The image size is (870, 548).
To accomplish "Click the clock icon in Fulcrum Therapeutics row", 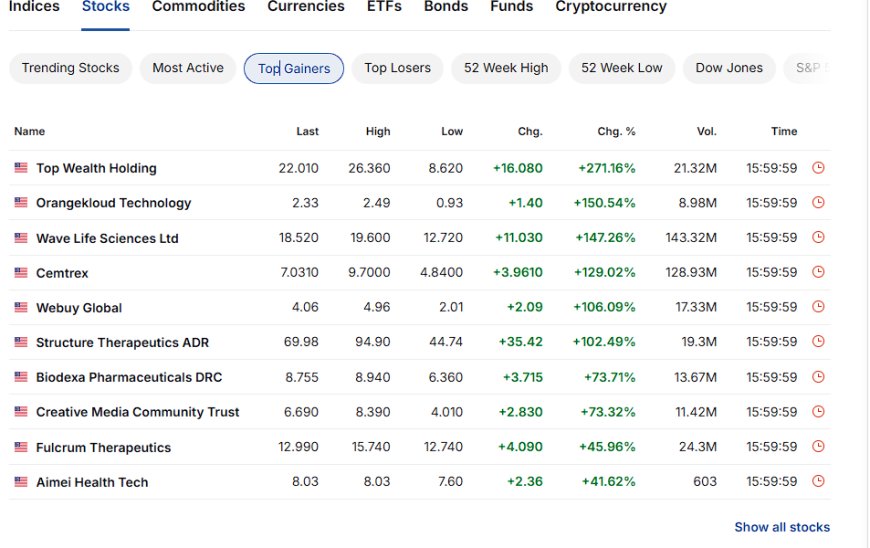I will (x=818, y=446).
